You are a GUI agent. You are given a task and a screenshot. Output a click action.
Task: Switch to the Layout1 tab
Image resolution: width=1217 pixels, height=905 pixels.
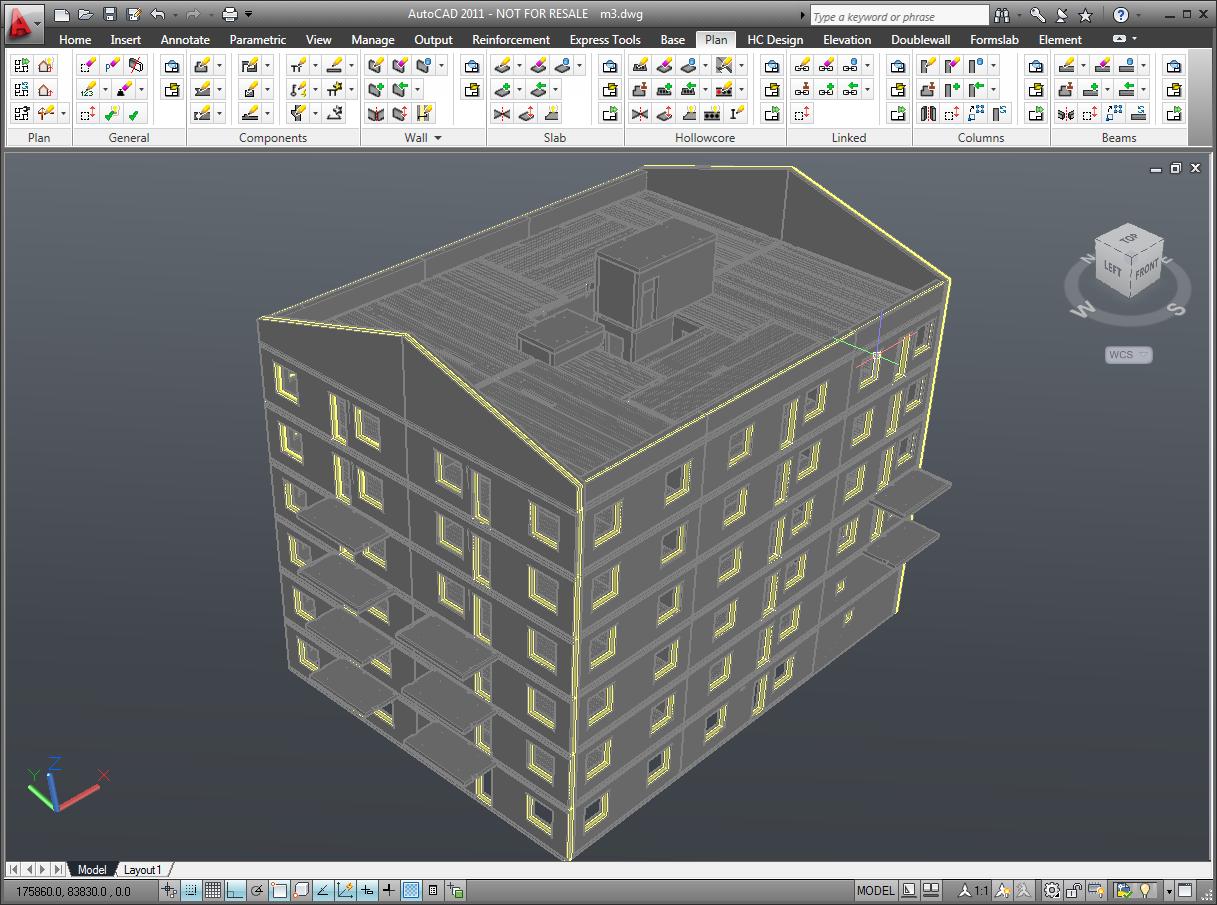[142, 870]
